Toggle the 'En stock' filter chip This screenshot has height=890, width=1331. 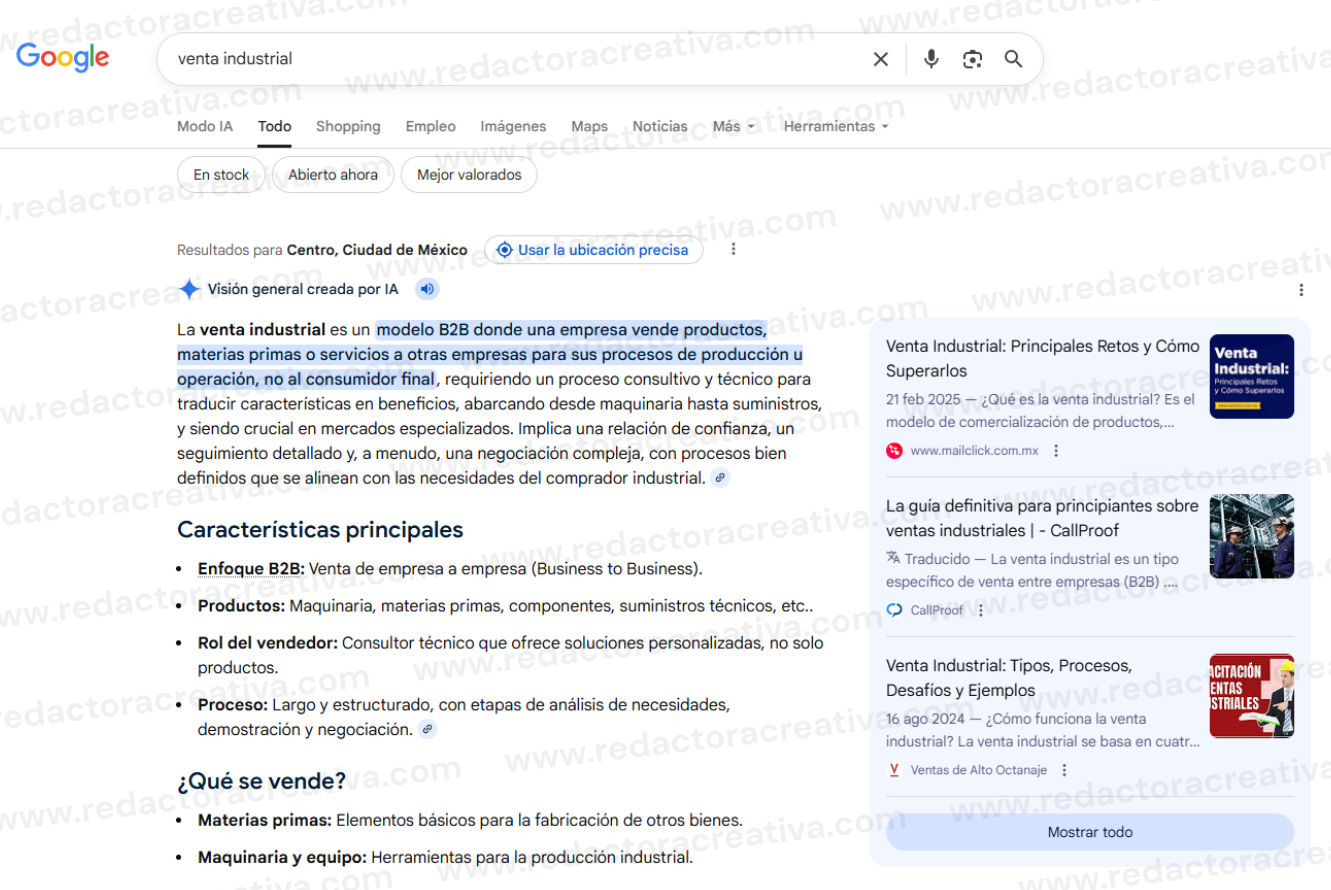pos(221,175)
